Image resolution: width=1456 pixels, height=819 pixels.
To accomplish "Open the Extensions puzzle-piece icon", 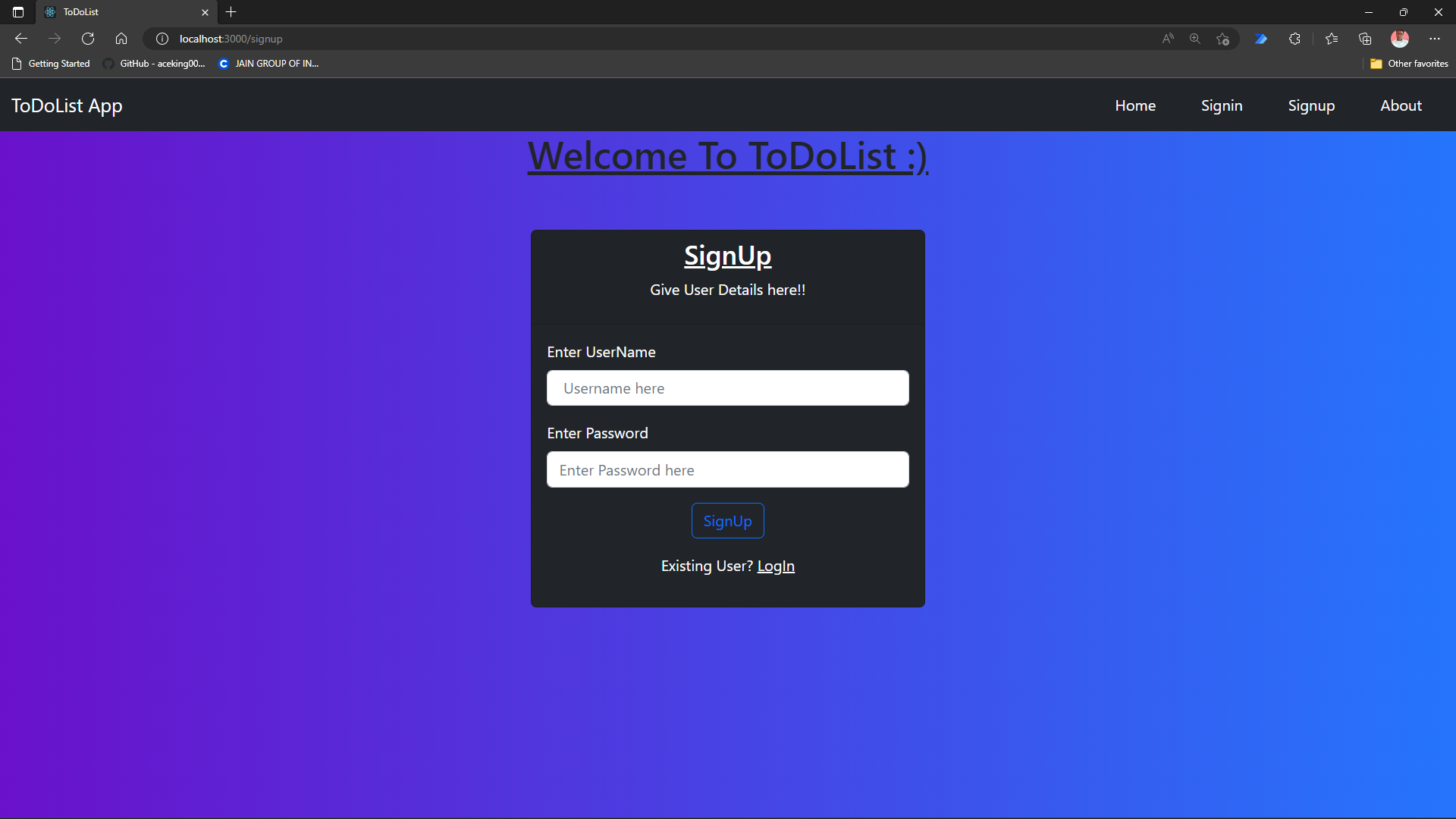I will (1295, 38).
